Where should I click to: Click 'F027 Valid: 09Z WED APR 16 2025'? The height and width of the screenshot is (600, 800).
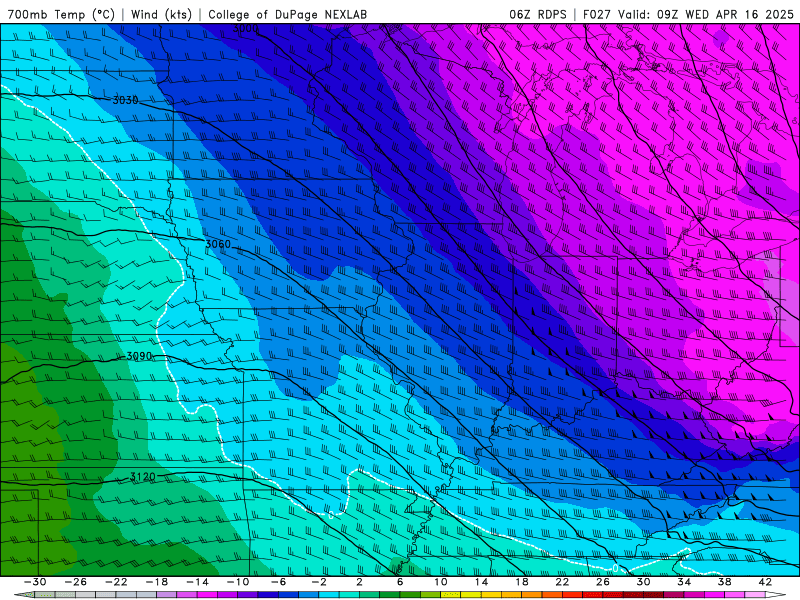pos(688,14)
